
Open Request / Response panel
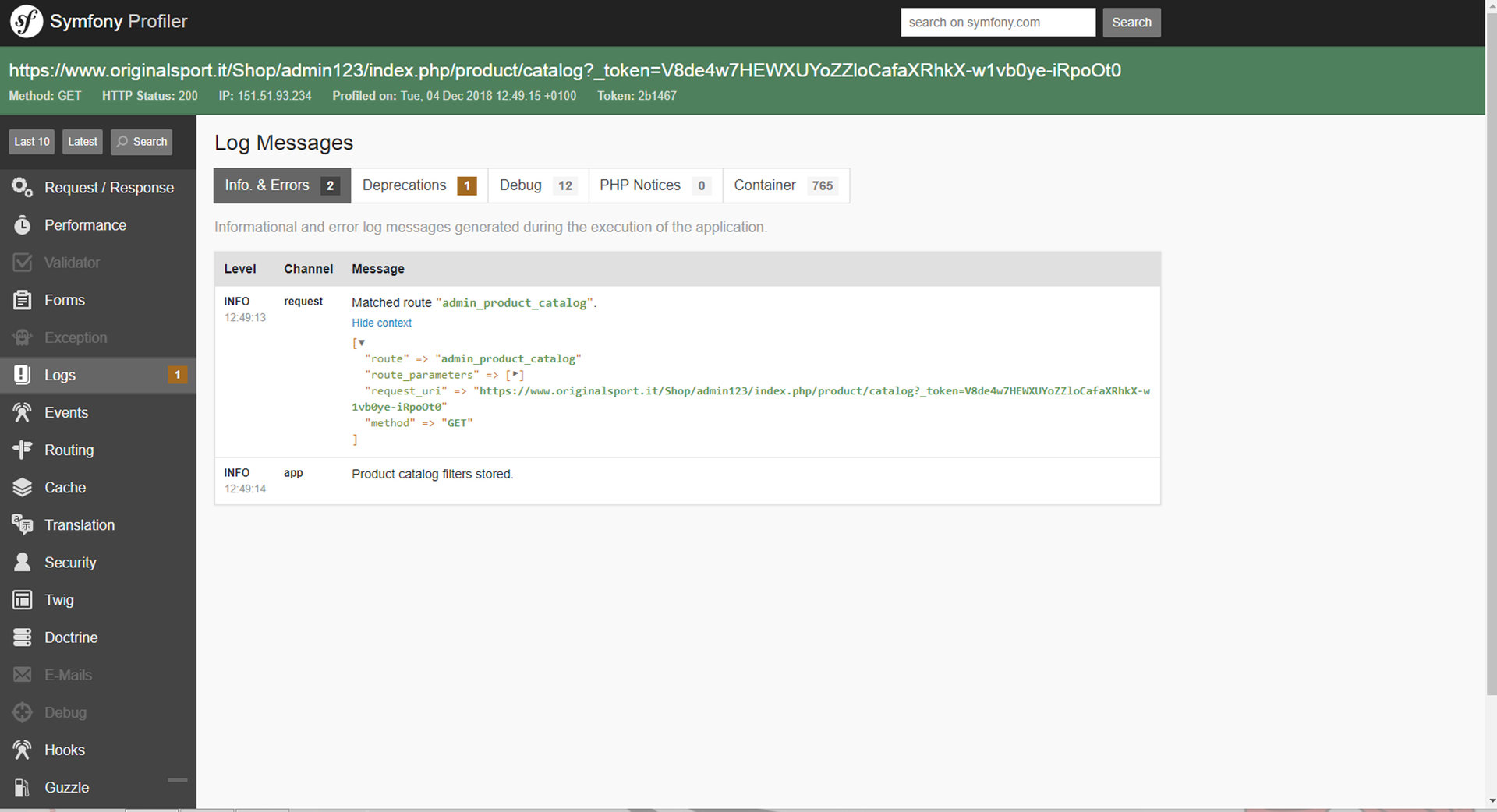(98, 188)
